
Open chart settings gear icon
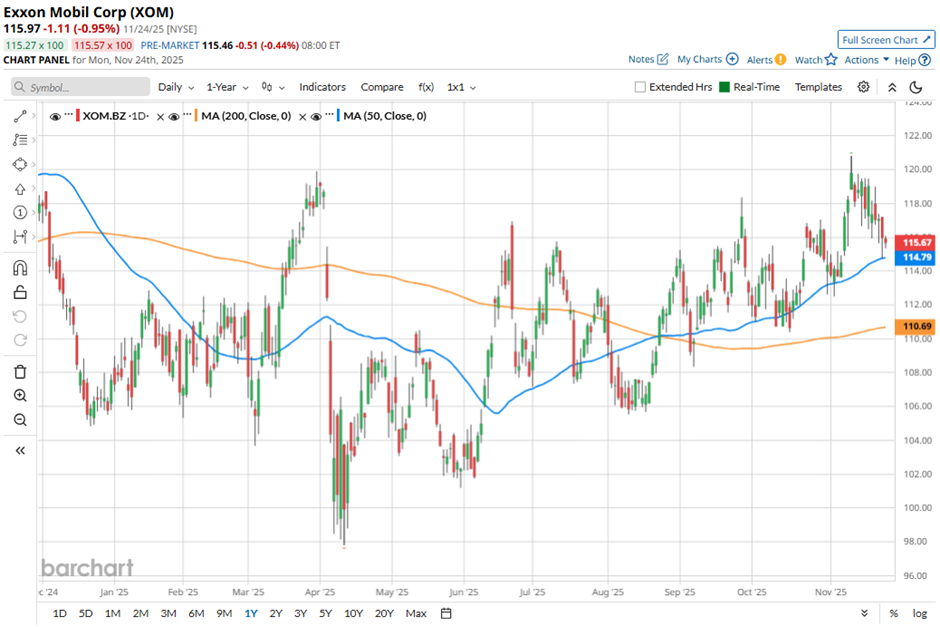point(863,87)
